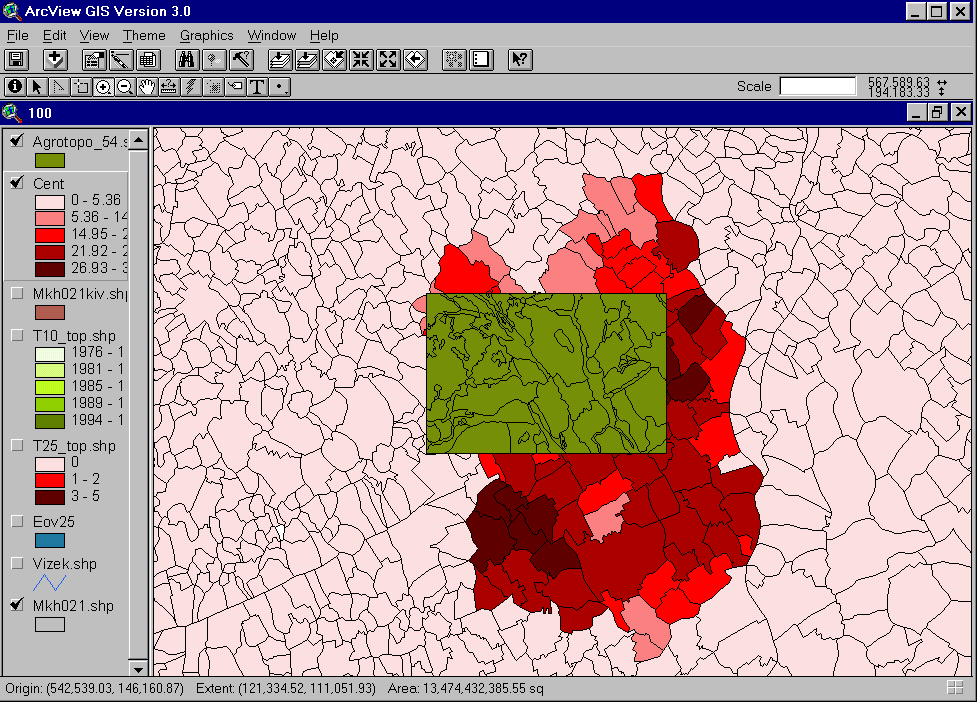977x702 pixels.
Task: Select the Identify tool
Action: click(x=15, y=87)
